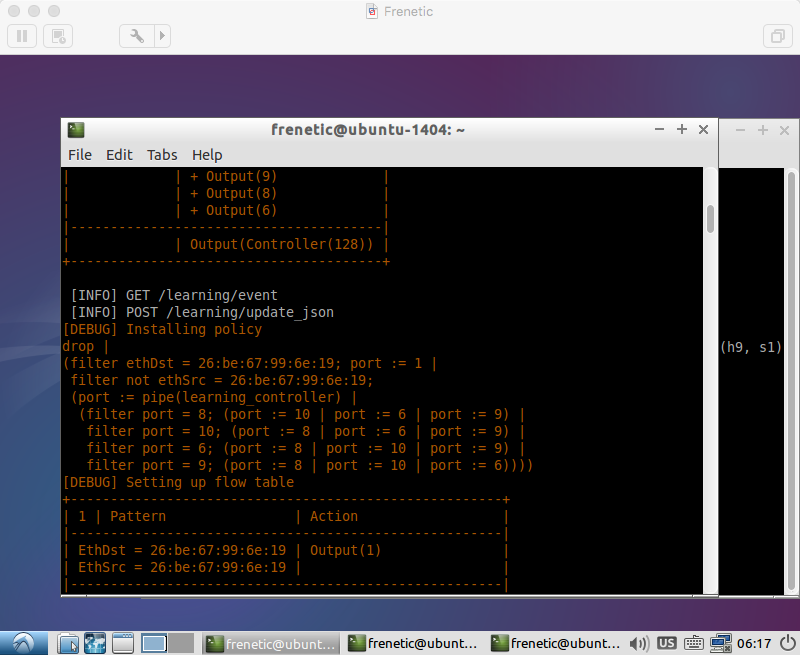Click the 'EthSrc = 26:be:67:99:6e:19' cell

182,567
